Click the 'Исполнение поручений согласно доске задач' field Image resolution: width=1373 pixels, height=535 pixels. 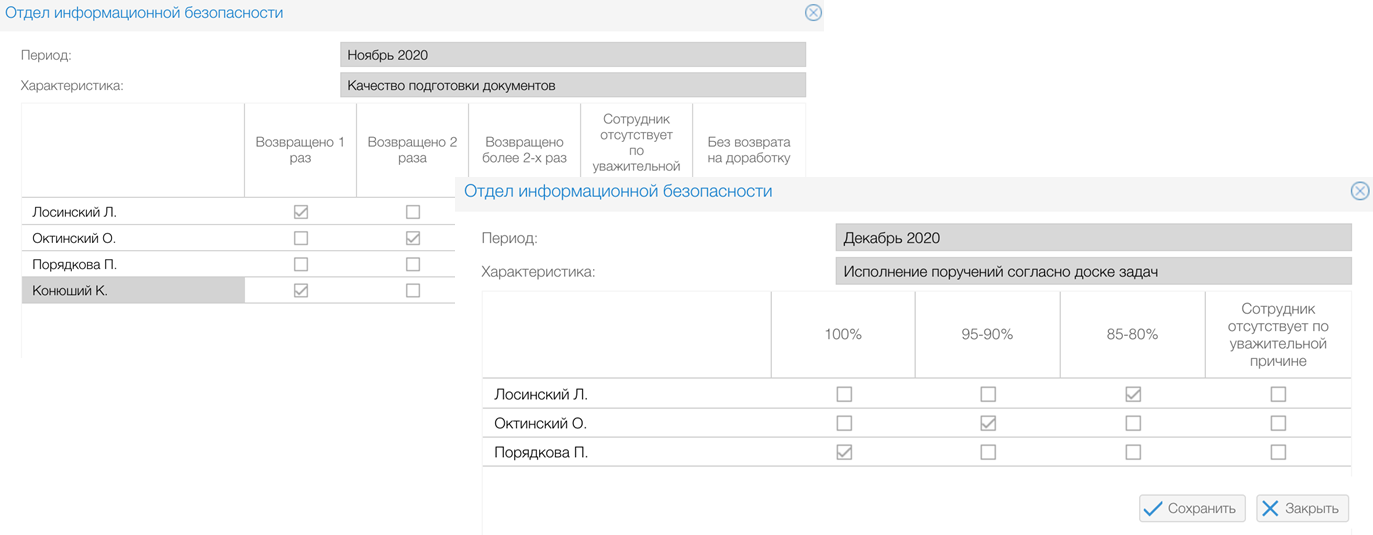(1092, 271)
